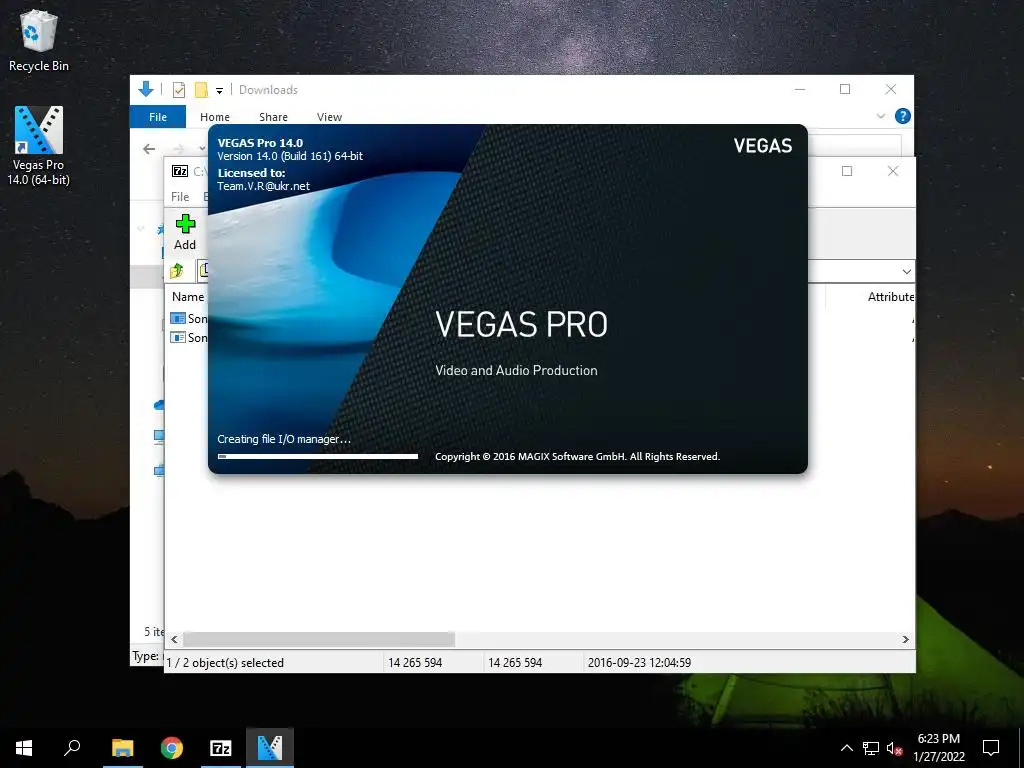The height and width of the screenshot is (768, 1024).
Task: Click the right scroll arrow in 7-Zip
Action: coord(906,639)
